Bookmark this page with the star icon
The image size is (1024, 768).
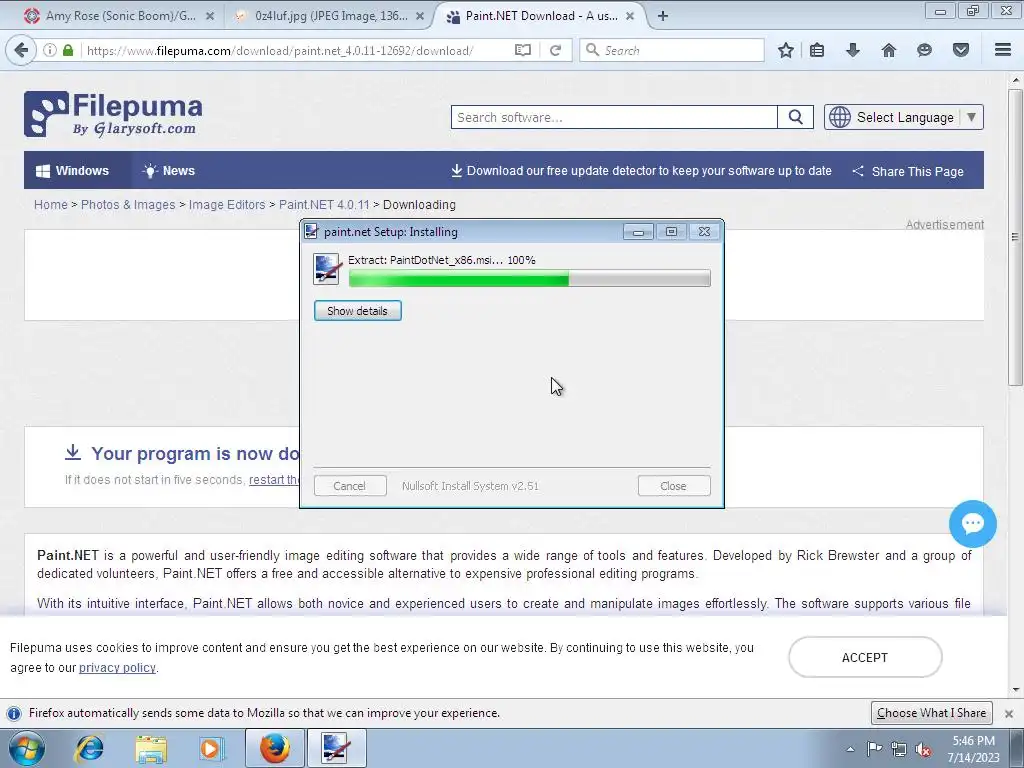tap(786, 50)
